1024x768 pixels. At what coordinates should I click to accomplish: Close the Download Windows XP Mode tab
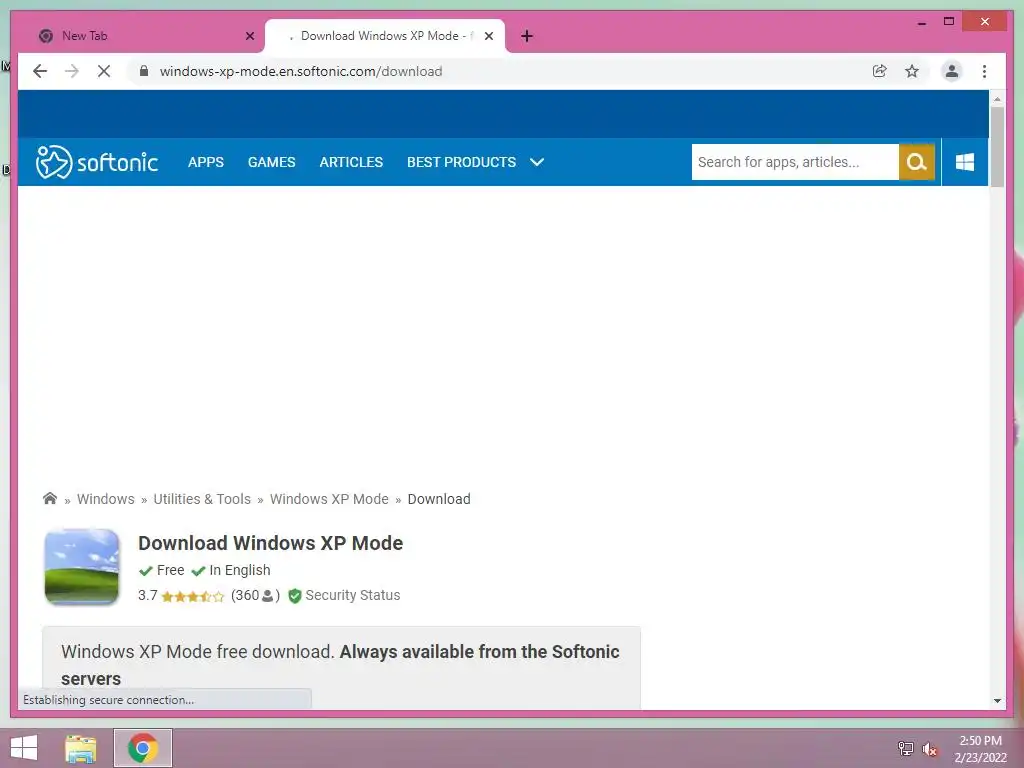[488, 36]
